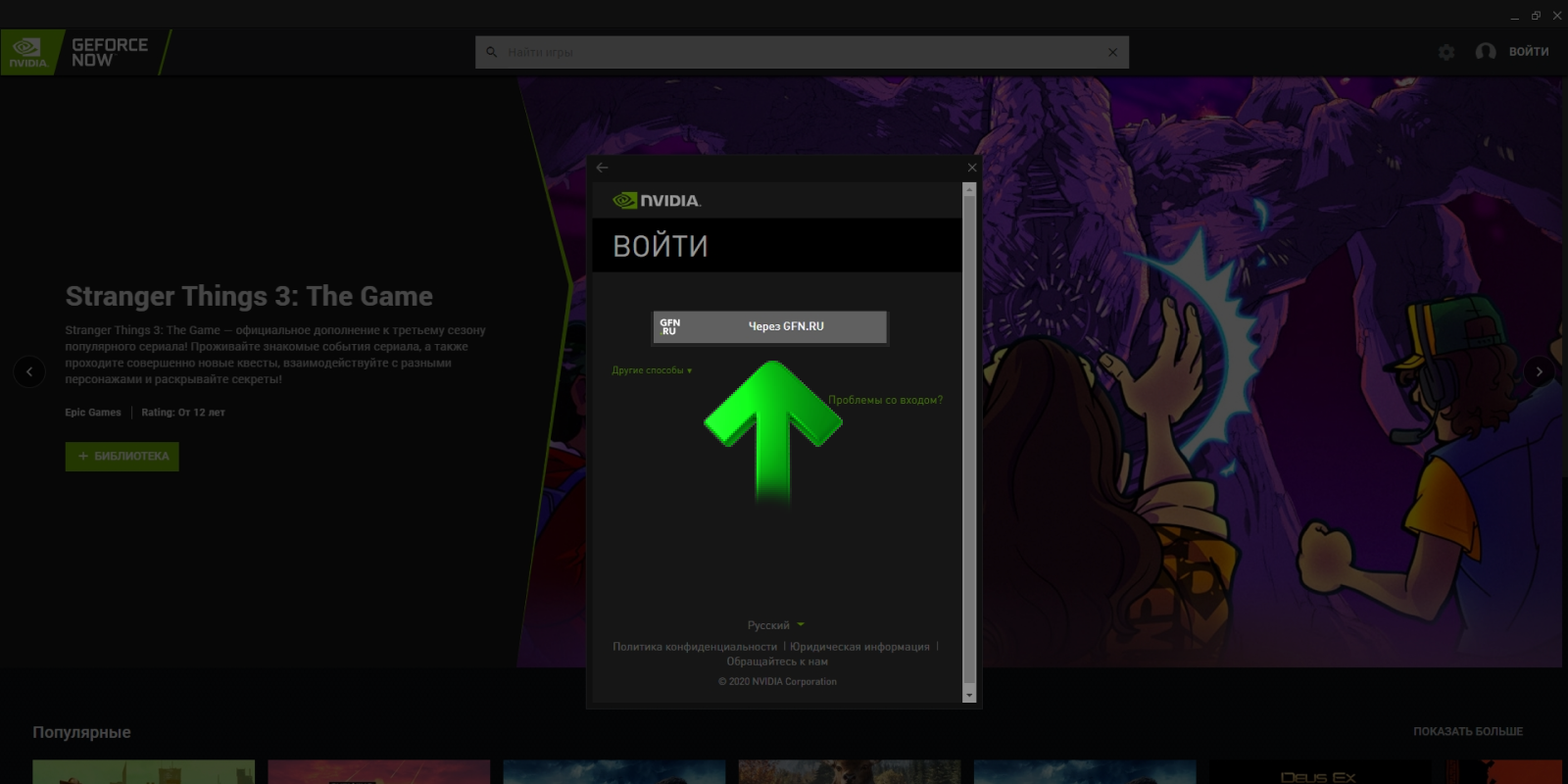Viewport: 1568px width, 784px height.
Task: Open Обращайтесь к нам link
Action: [777, 661]
